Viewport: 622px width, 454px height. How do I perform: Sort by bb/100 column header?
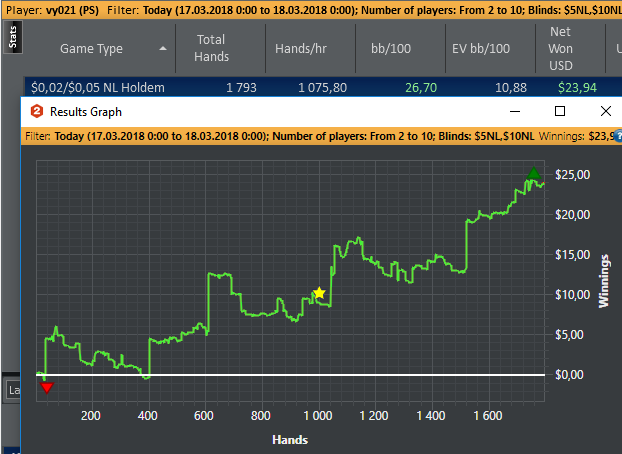(391, 48)
